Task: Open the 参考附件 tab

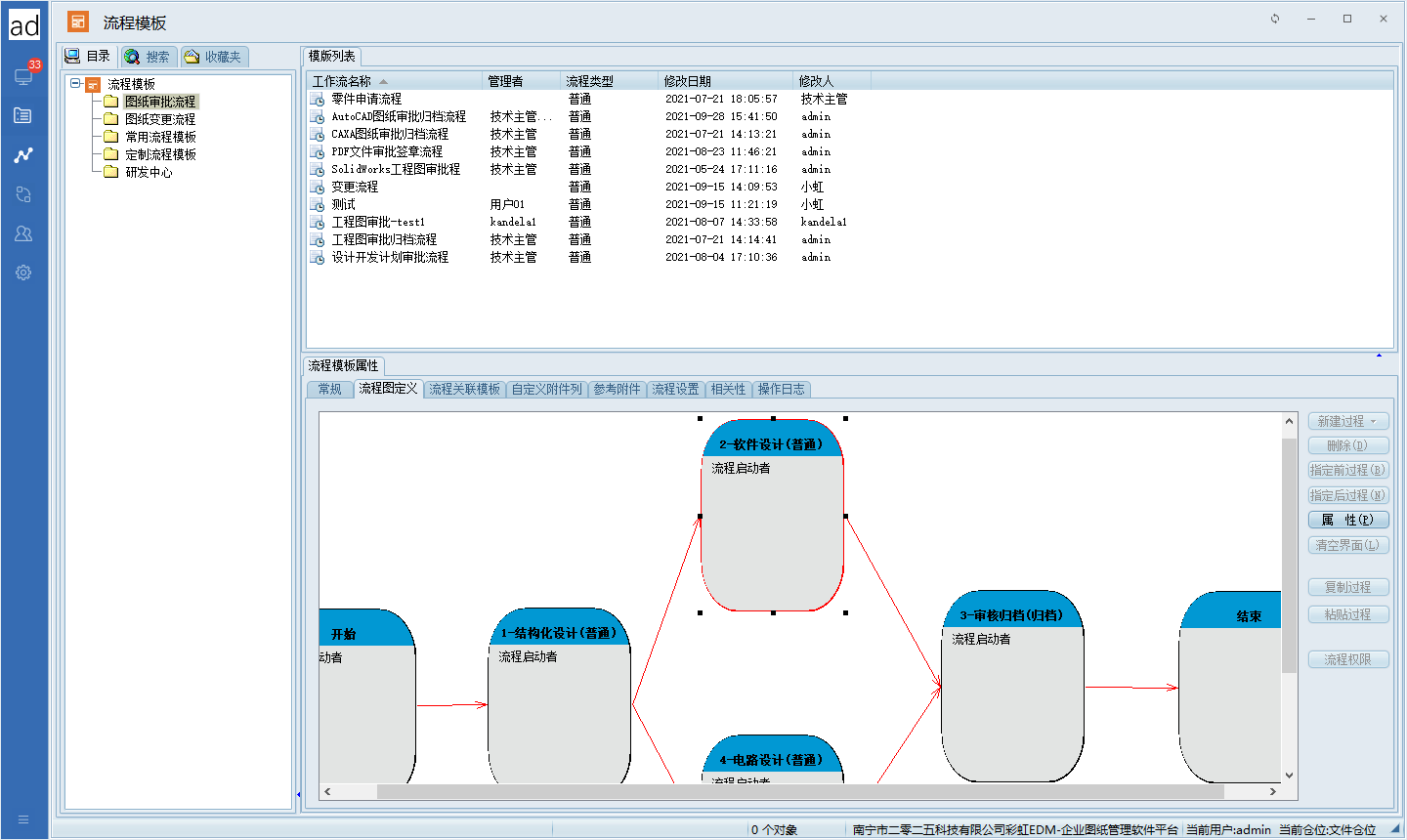Action: click(x=618, y=389)
